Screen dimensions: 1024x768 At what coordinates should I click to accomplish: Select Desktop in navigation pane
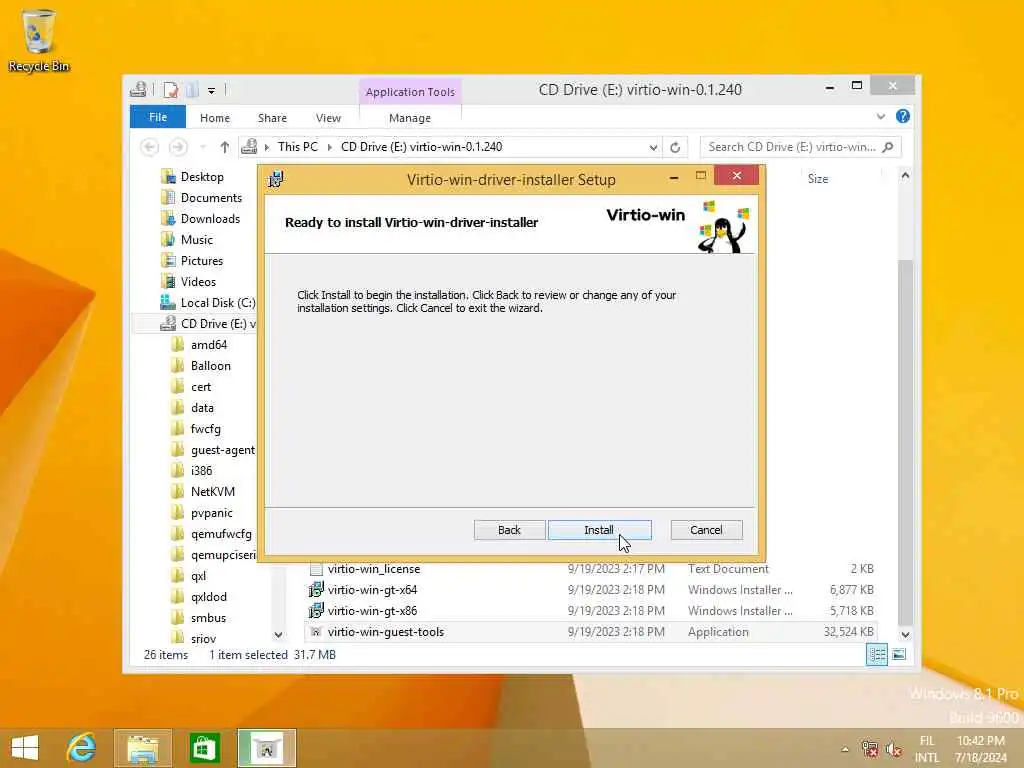[202, 177]
